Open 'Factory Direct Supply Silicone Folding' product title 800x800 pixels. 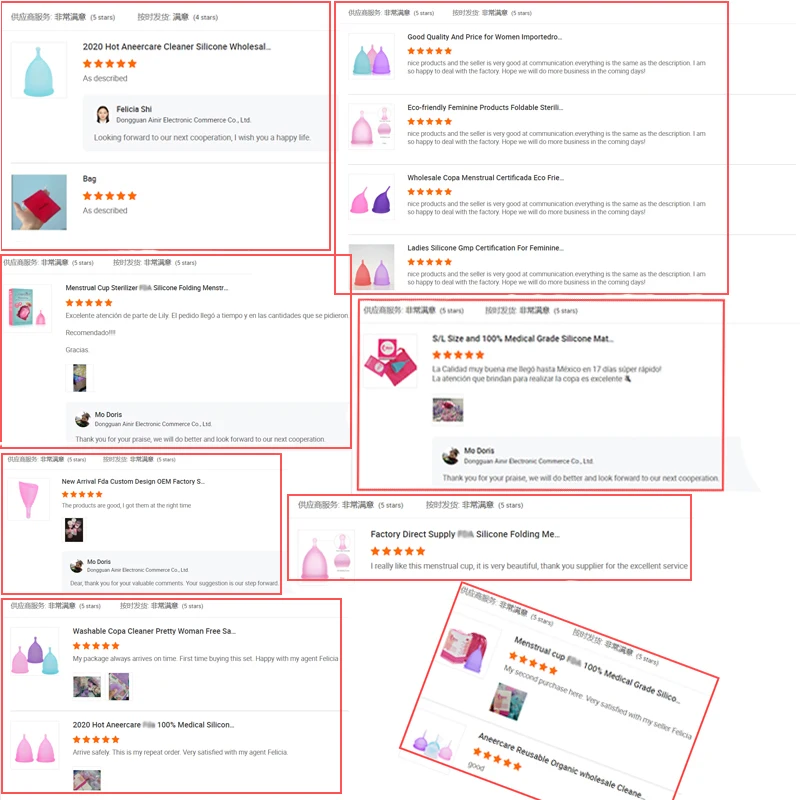(465, 534)
